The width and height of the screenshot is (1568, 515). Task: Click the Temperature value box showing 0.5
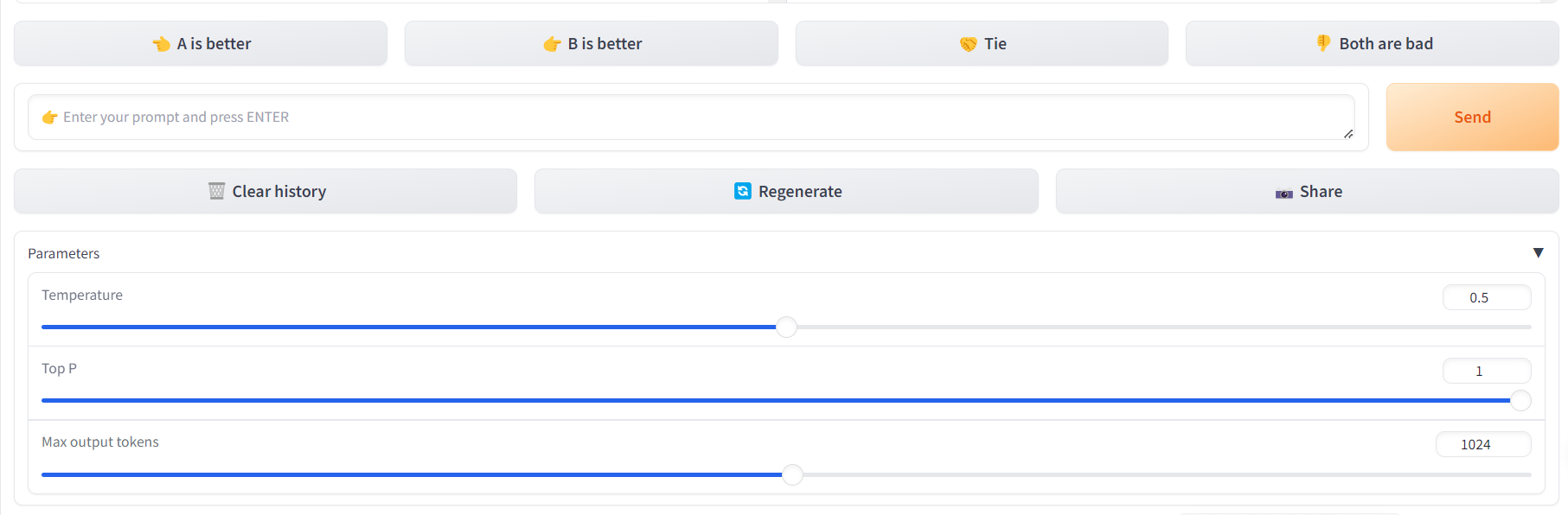pyautogui.click(x=1486, y=298)
